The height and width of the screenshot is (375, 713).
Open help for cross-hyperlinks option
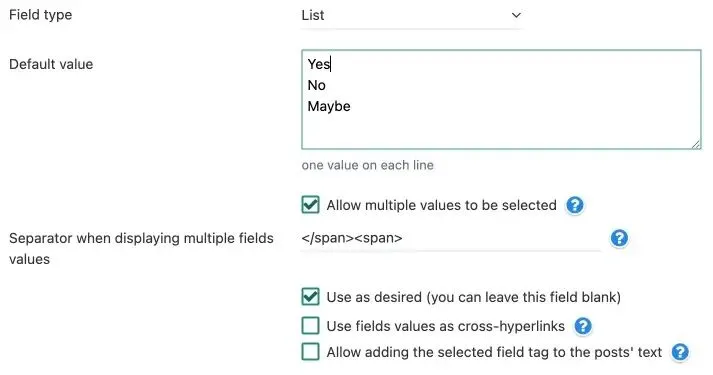[x=583, y=326]
